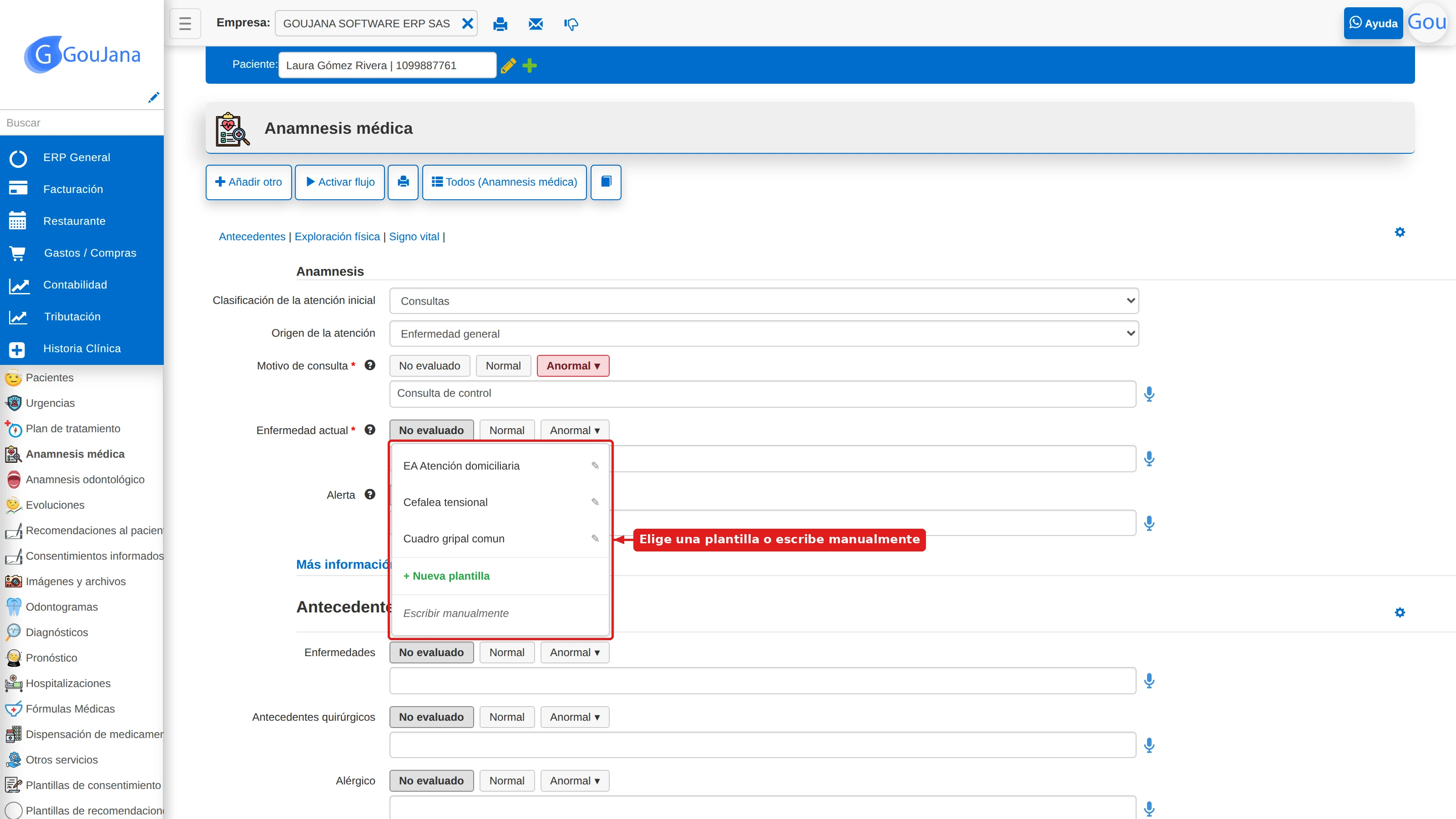Expand the Anormal dropdown for Alérgico

[575, 781]
